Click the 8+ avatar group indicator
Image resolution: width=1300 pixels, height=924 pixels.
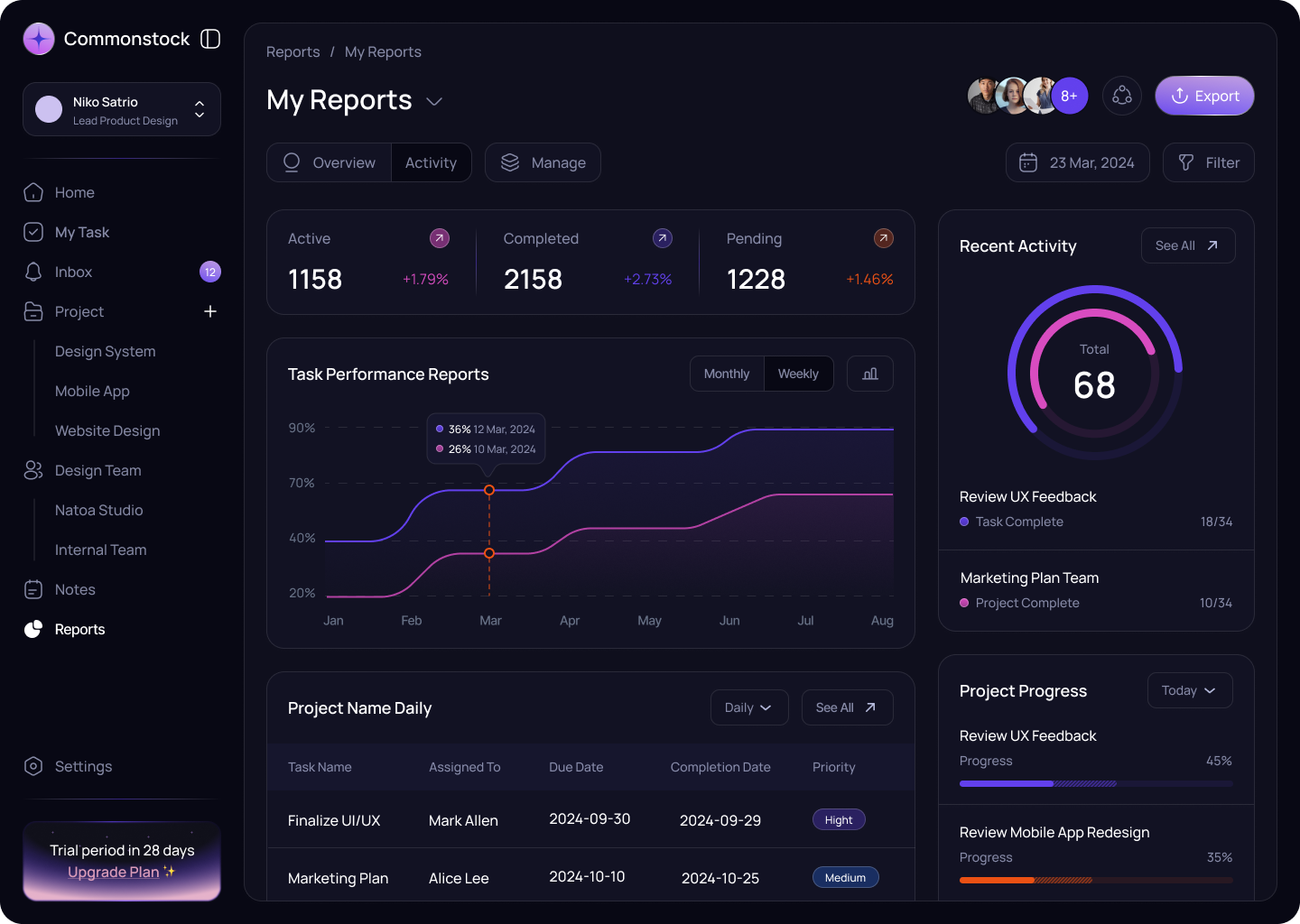(x=1070, y=95)
